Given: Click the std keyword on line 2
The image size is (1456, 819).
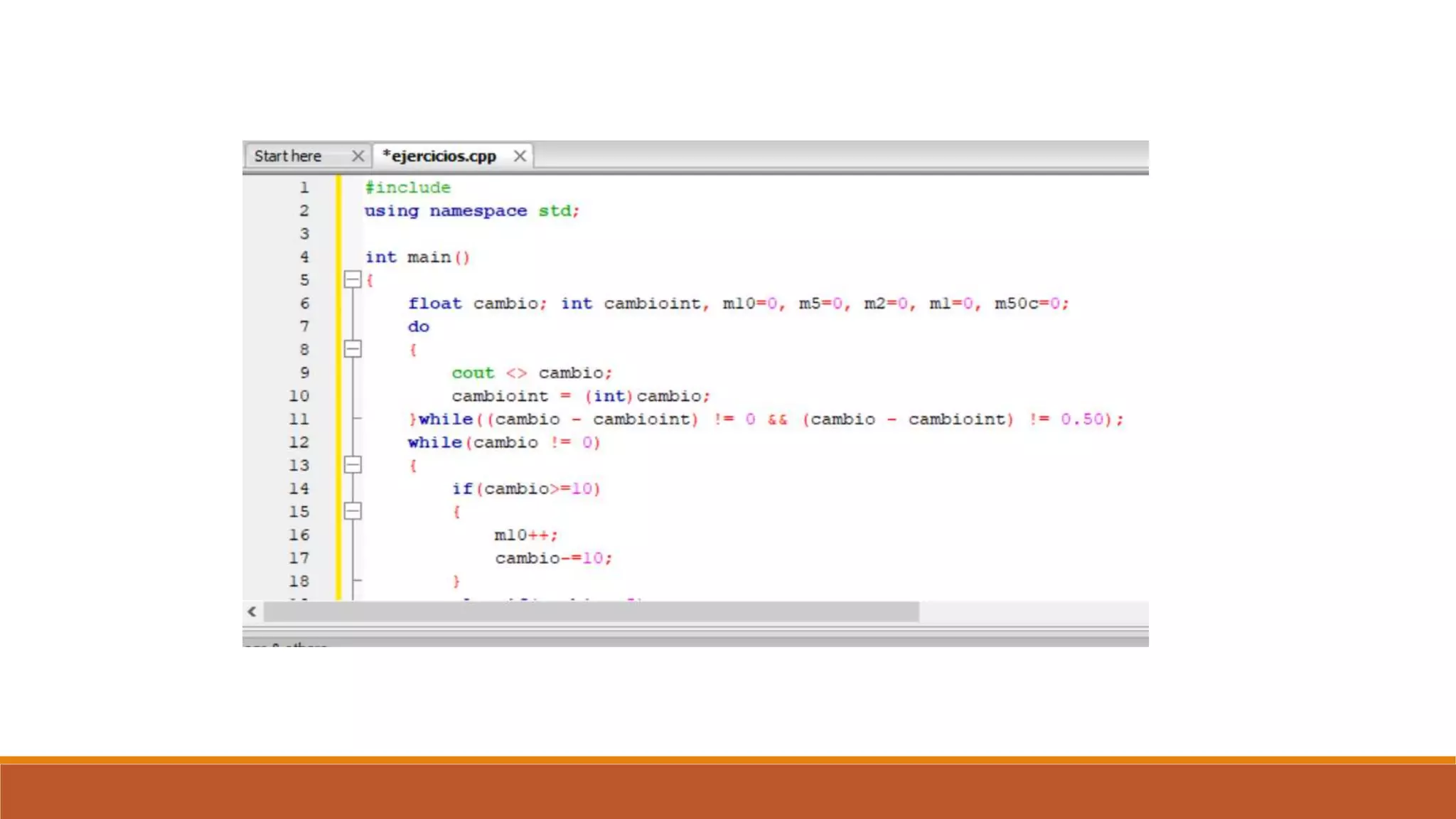Looking at the screenshot, I should pyautogui.click(x=554, y=211).
